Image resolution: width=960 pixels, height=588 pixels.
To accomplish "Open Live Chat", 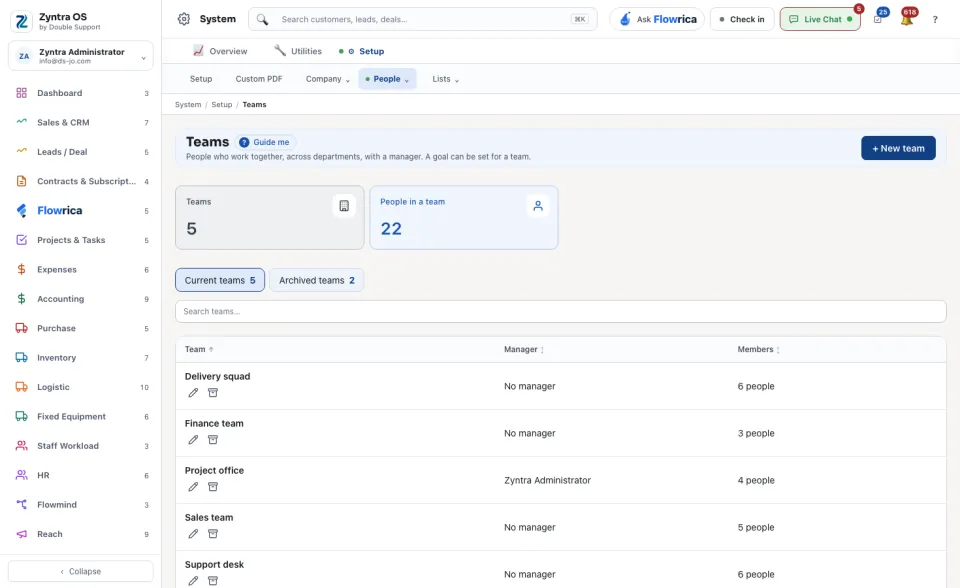I will [820, 20].
